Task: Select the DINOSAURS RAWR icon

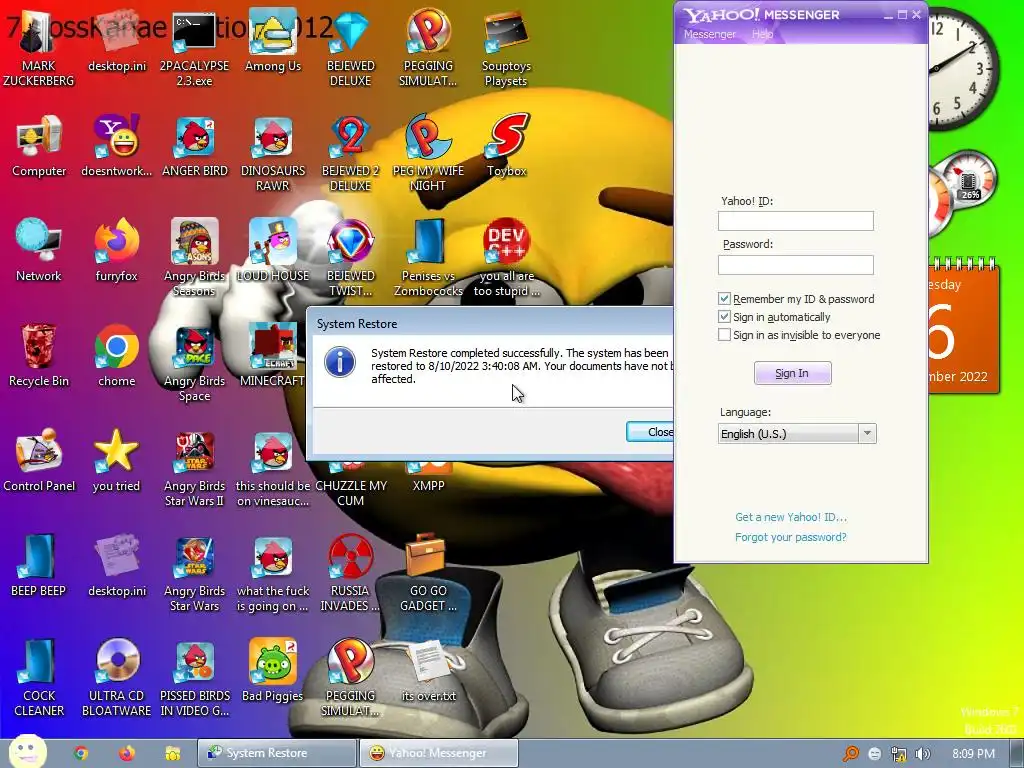Action: [x=273, y=153]
